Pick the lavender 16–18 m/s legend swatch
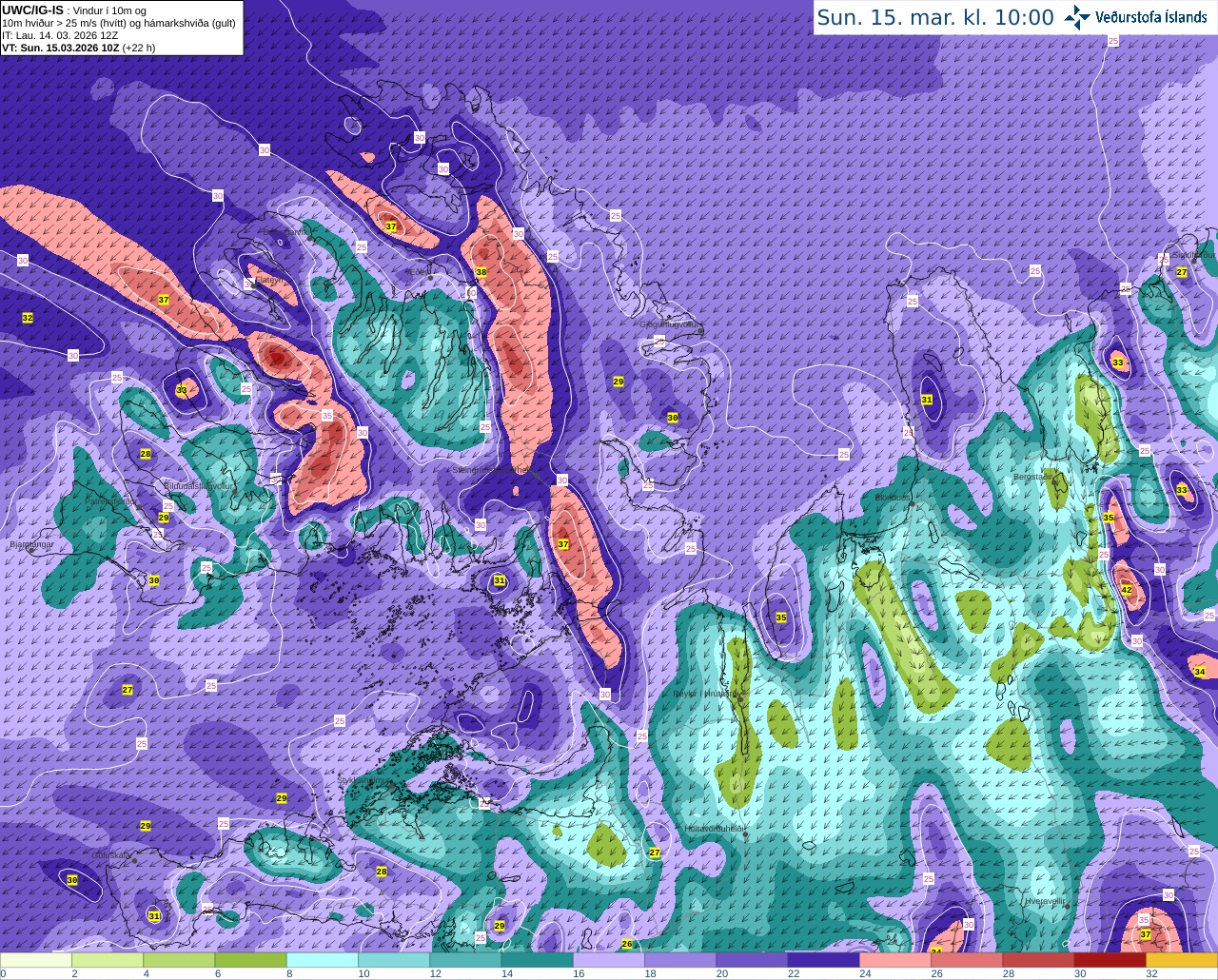1218x980 pixels. [609, 960]
